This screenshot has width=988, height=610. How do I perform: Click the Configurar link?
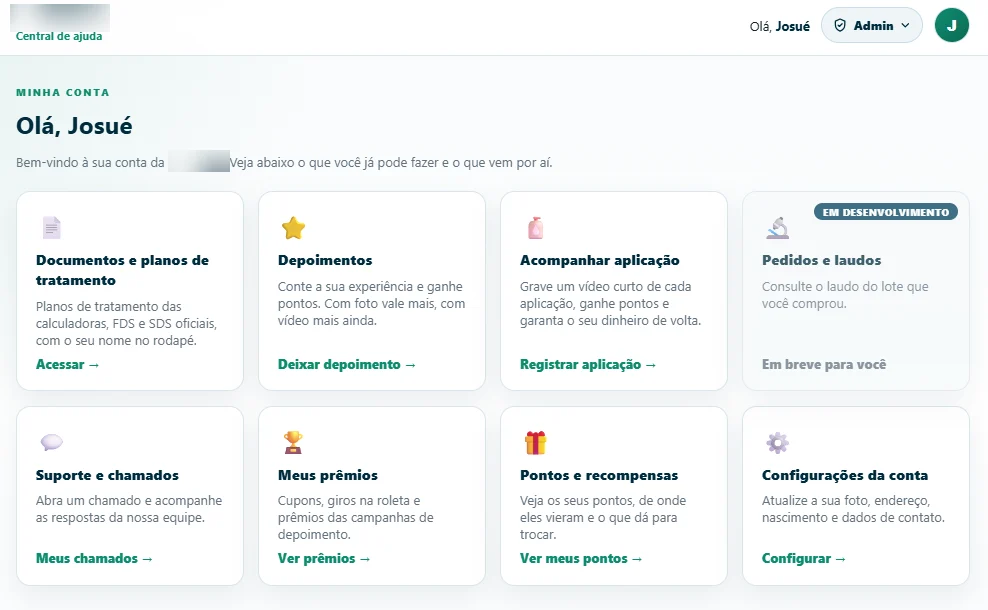803,558
